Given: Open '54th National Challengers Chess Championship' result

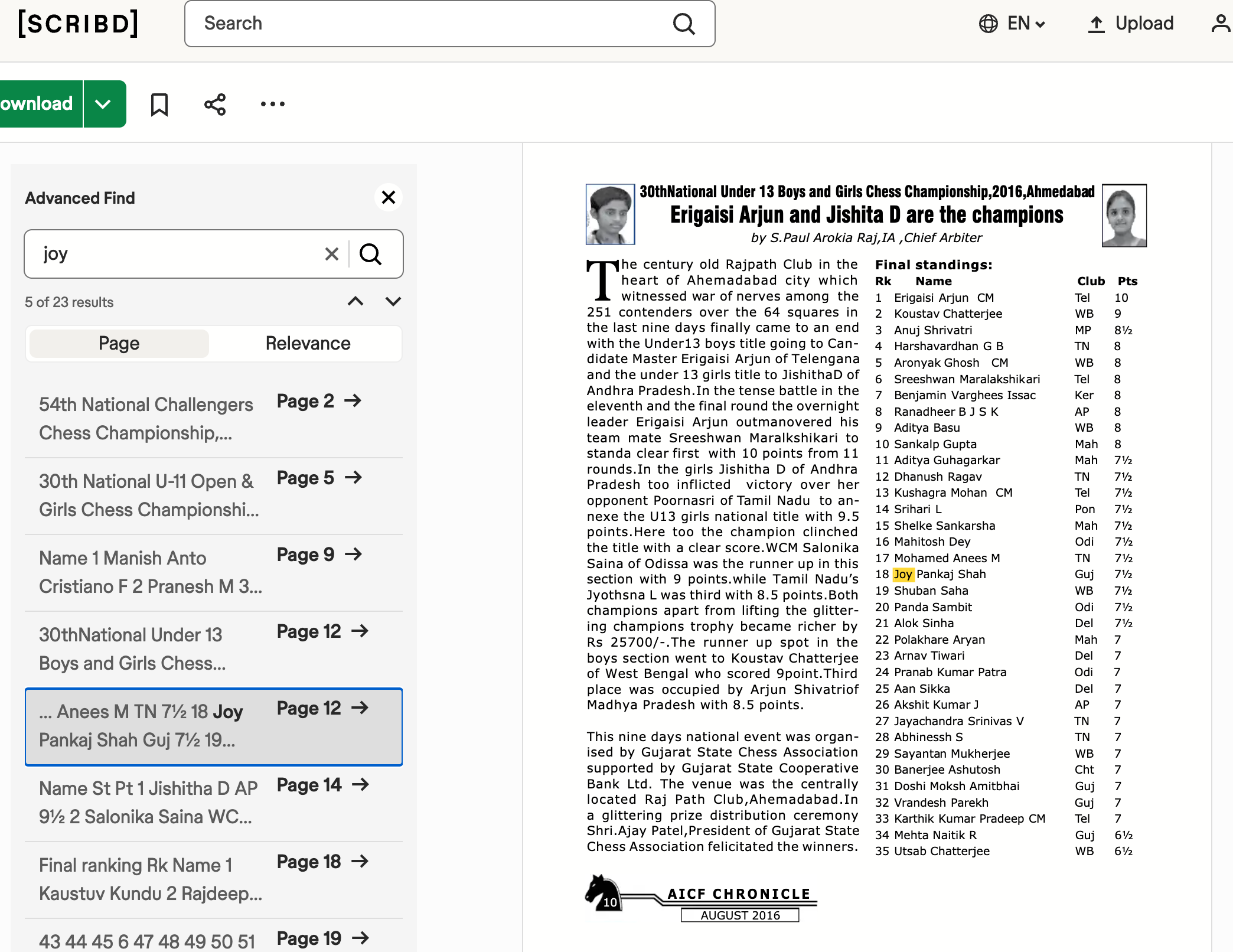Looking at the screenshot, I should (214, 419).
